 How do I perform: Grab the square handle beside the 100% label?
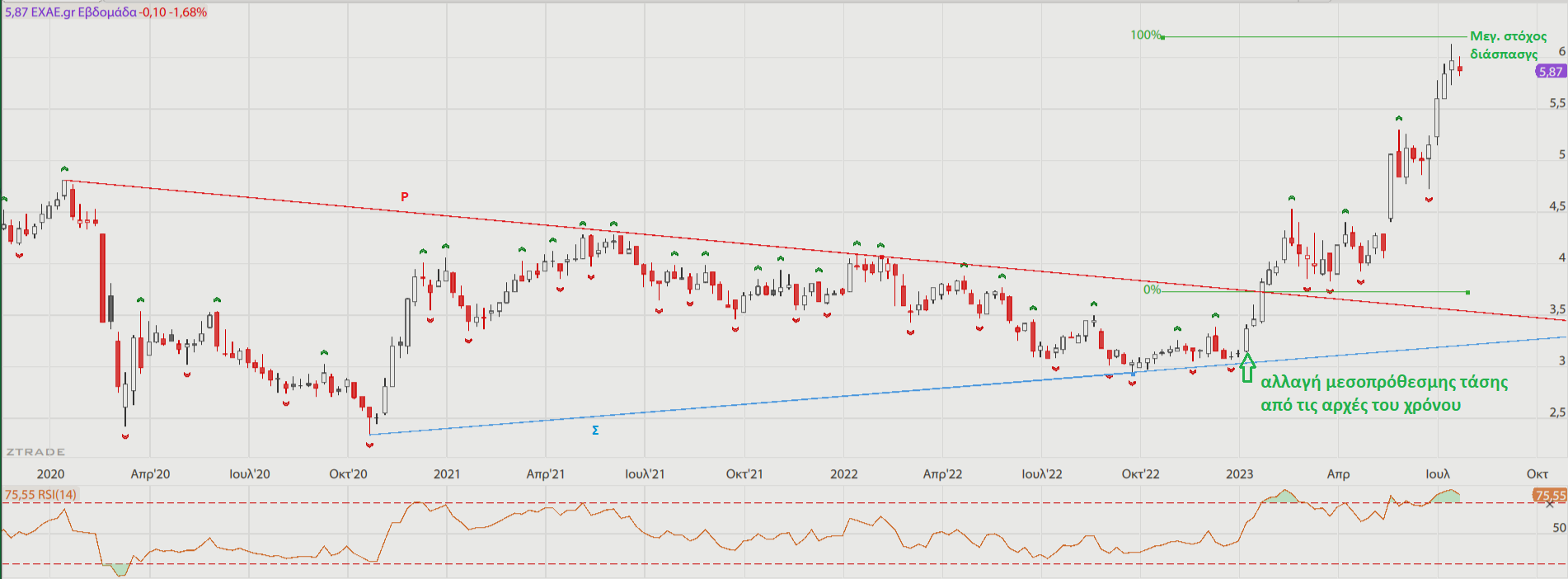point(1162,37)
